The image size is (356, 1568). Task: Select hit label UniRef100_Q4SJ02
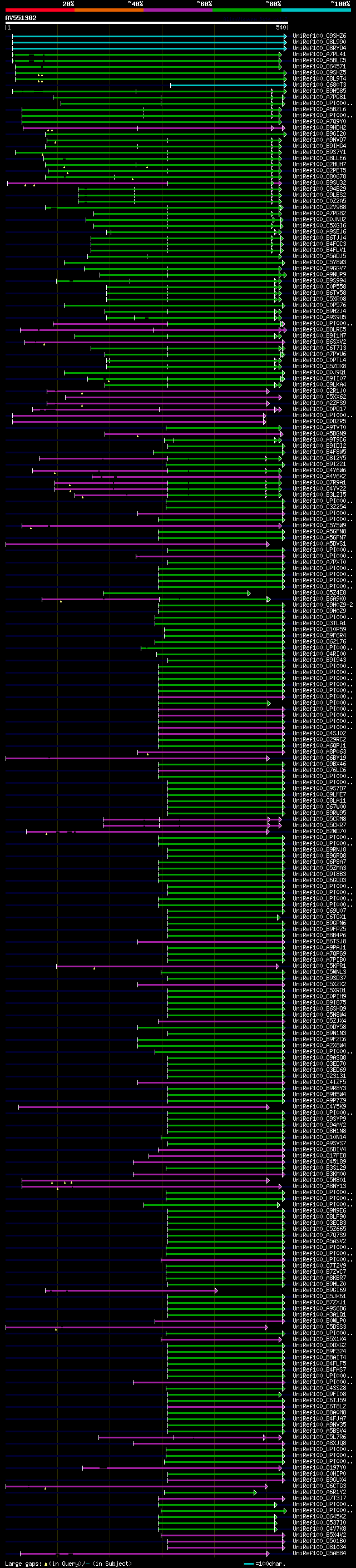(319, 734)
